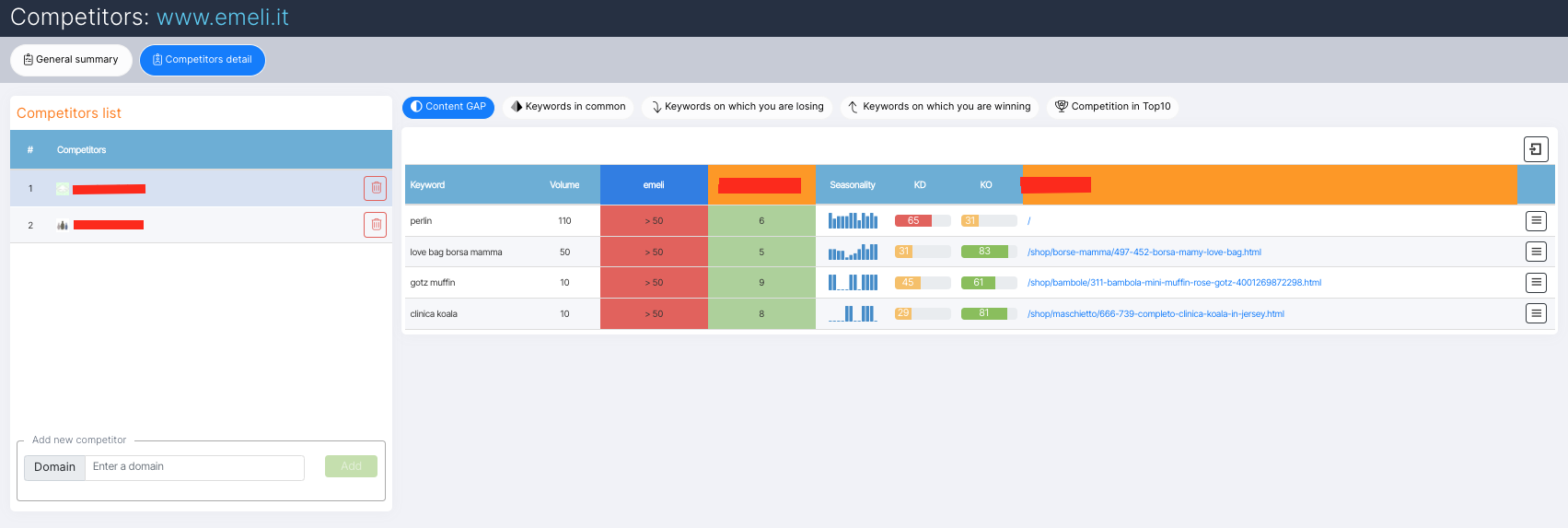This screenshot has width=1568, height=528.
Task: Click the emeli column header
Action: [654, 185]
